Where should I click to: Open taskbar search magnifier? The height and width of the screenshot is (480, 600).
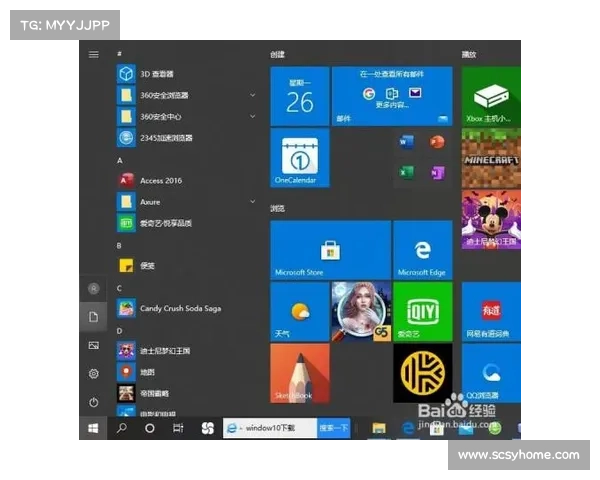tap(122, 428)
